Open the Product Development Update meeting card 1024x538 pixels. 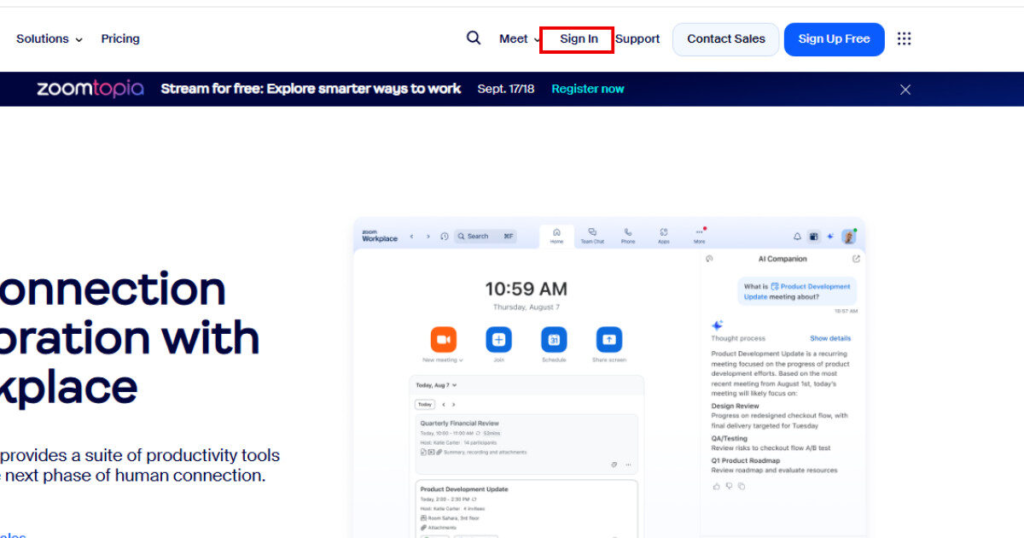point(526,509)
